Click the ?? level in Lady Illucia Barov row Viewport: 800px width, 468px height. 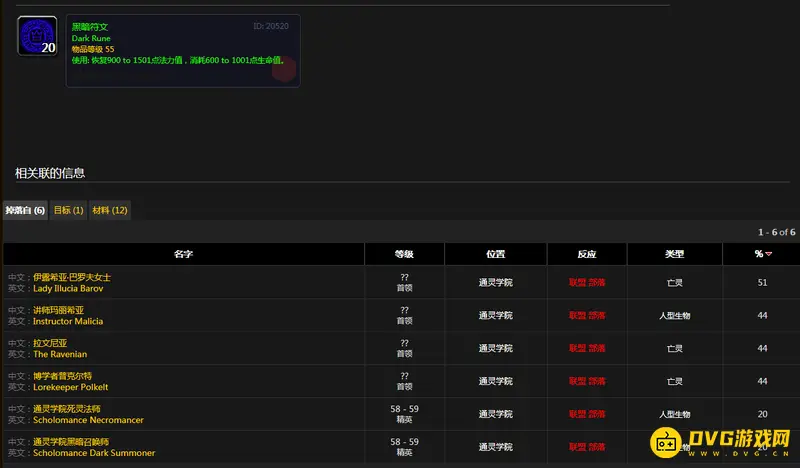coord(404,278)
